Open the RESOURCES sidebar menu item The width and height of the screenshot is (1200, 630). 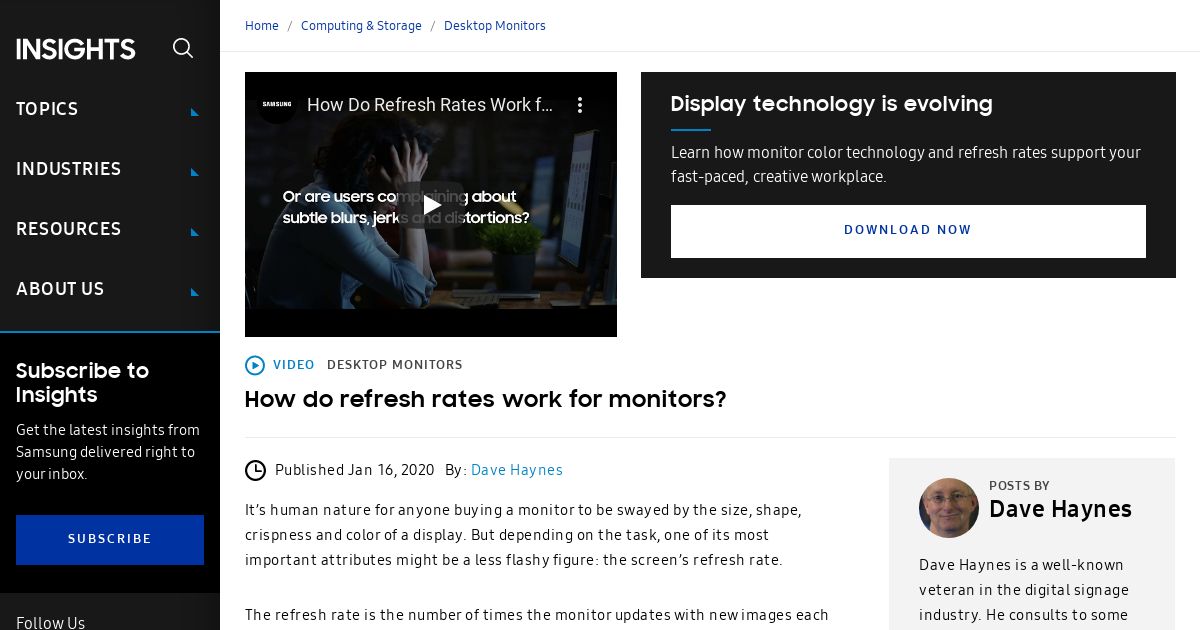pos(69,229)
